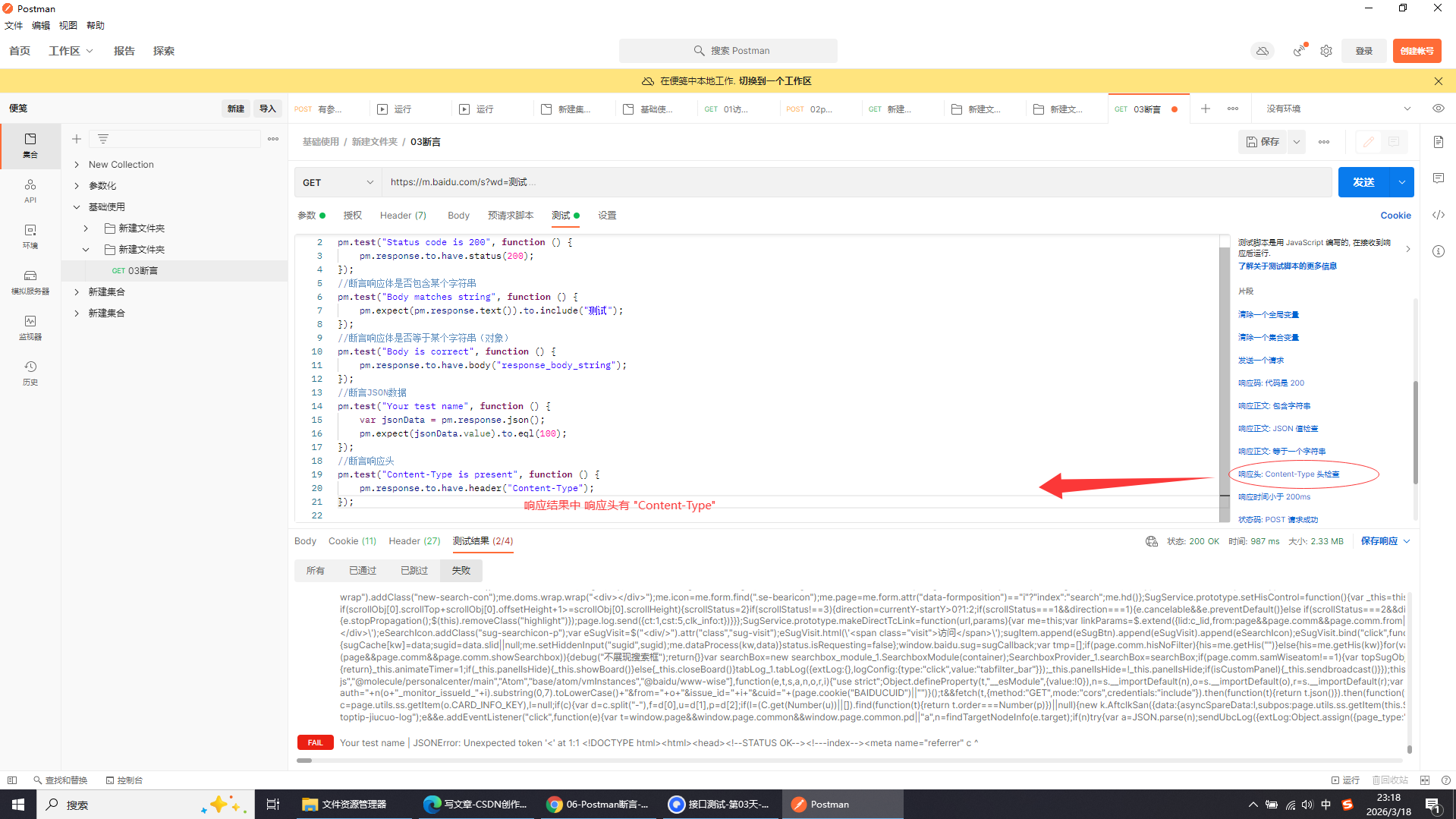The width and height of the screenshot is (1456, 819).
Task: Close the yellow scratch pad banner
Action: pos(1439,81)
